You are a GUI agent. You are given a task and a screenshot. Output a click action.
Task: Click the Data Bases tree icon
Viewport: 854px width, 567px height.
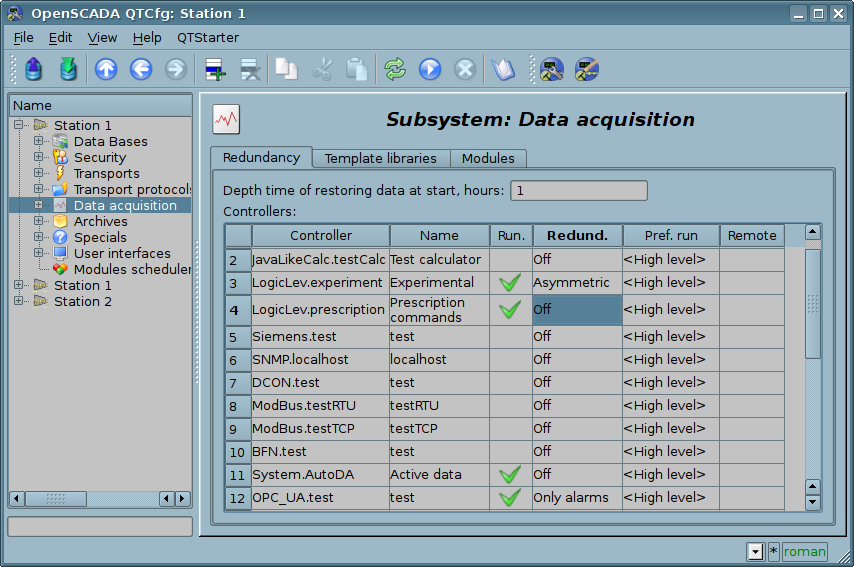60,142
